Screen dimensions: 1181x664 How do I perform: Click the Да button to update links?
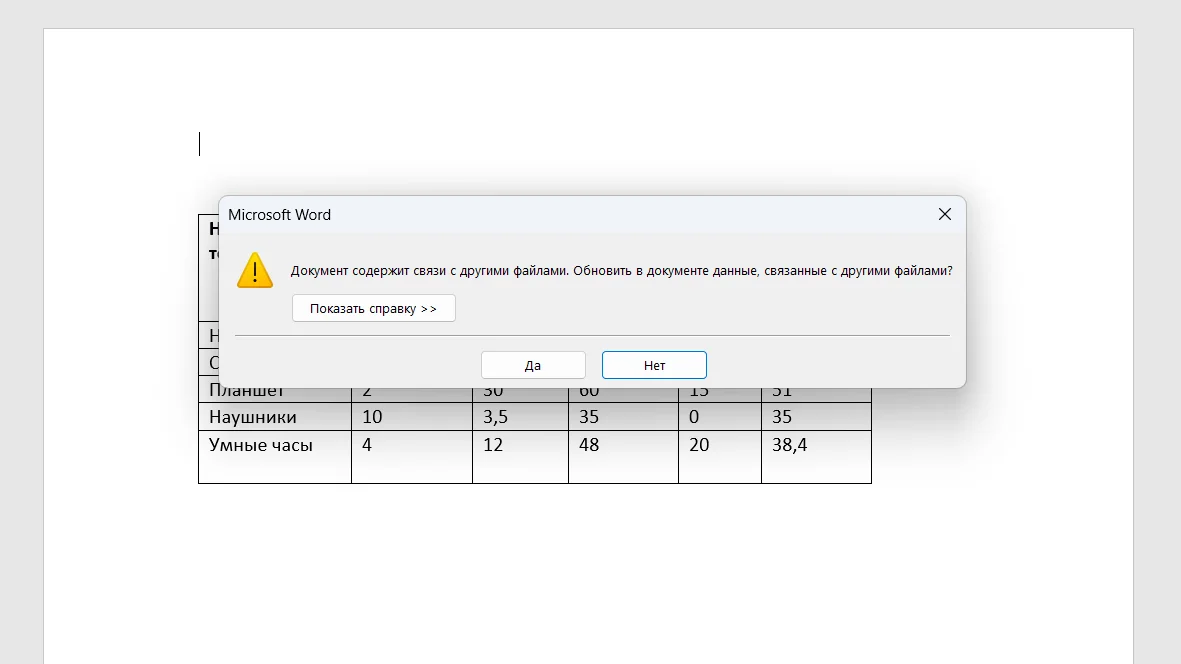(x=533, y=365)
